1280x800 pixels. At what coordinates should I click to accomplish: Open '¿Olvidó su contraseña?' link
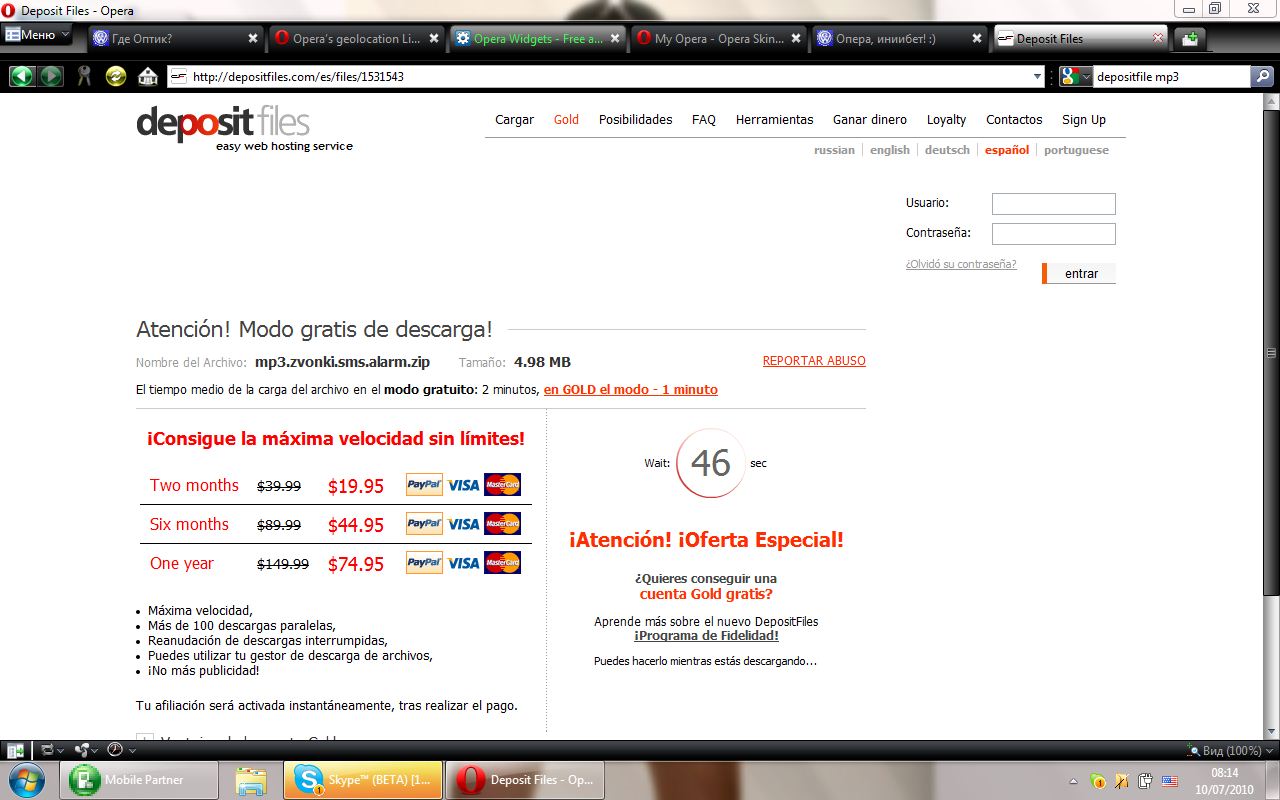click(961, 264)
